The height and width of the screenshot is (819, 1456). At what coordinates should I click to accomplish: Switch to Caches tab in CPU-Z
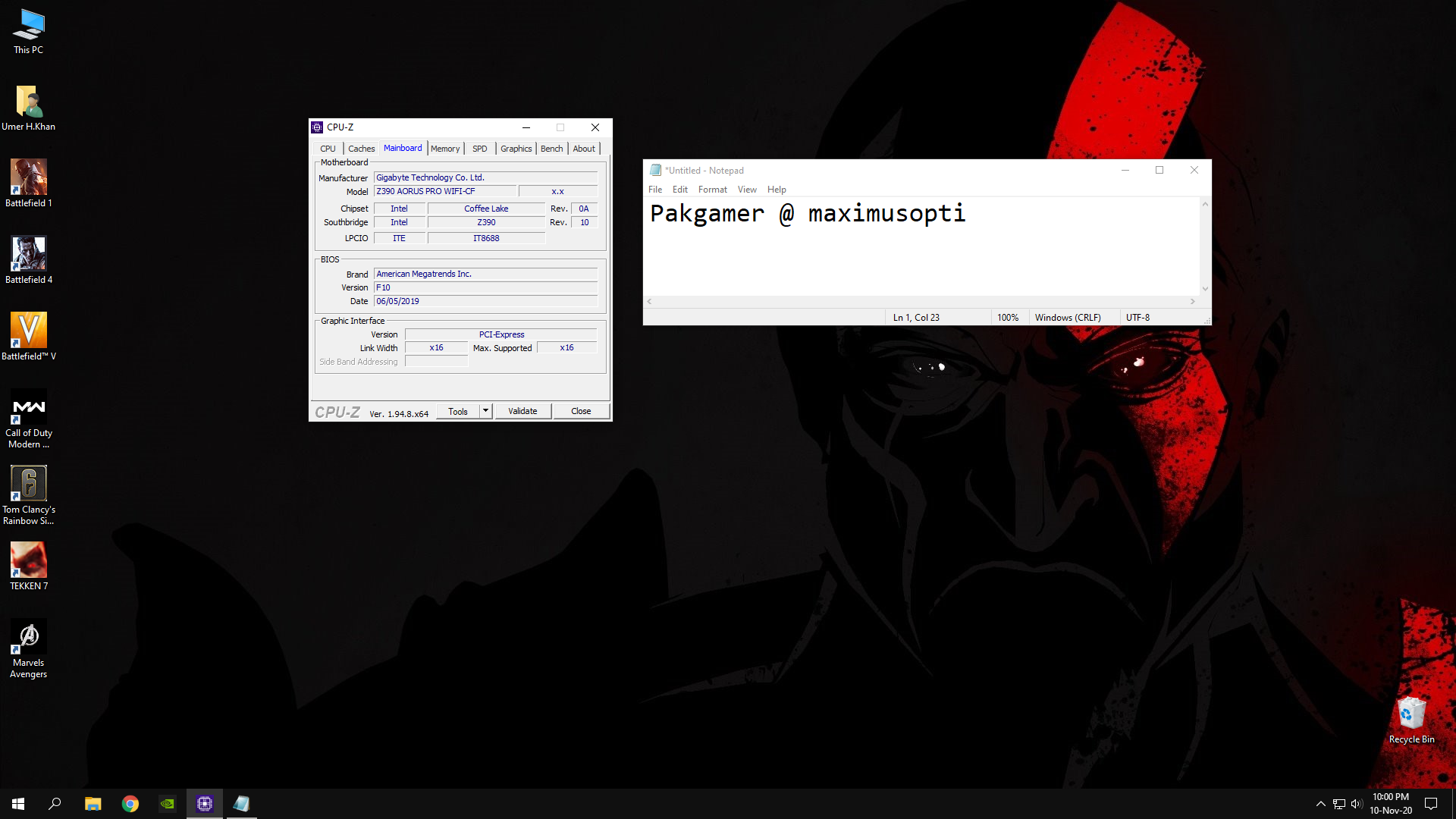[361, 149]
